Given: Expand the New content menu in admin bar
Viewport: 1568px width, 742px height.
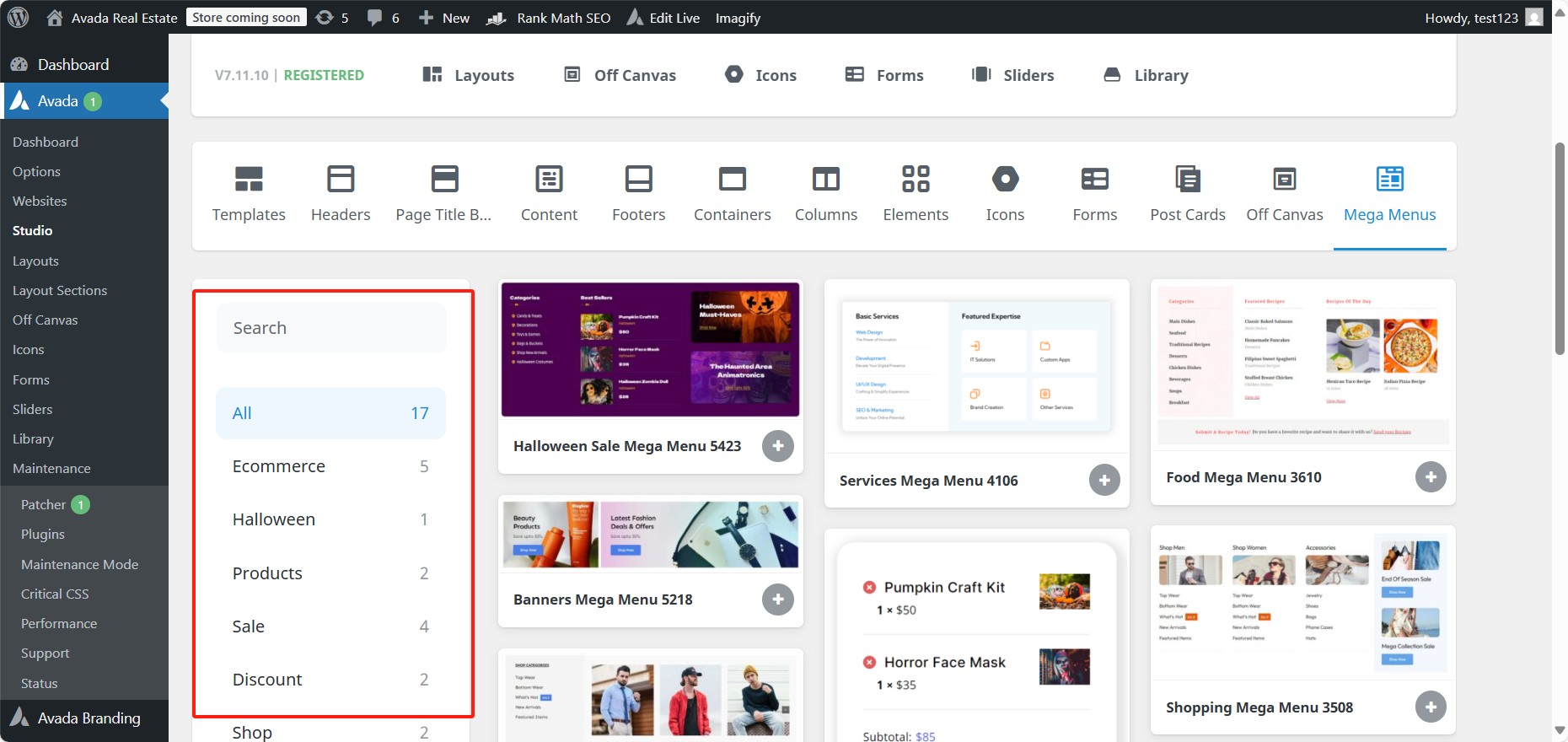Looking at the screenshot, I should pos(444,18).
